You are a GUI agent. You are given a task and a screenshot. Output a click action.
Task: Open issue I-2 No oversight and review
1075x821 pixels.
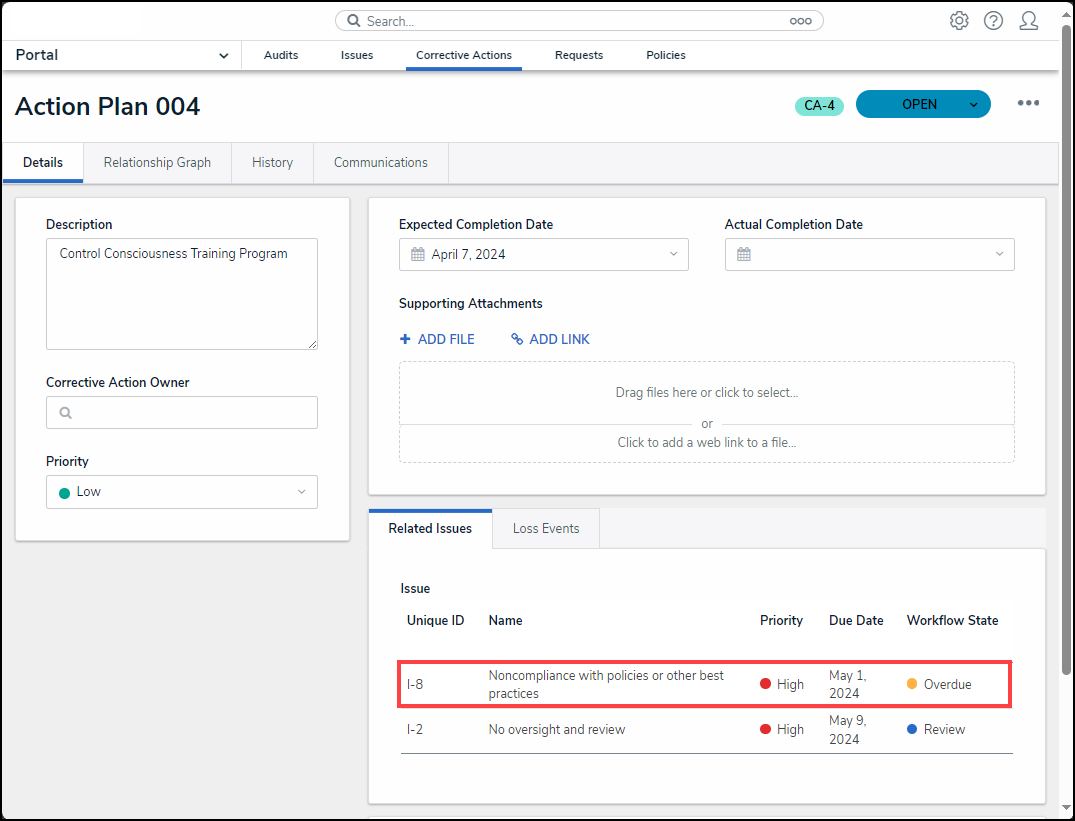pyautogui.click(x=556, y=730)
